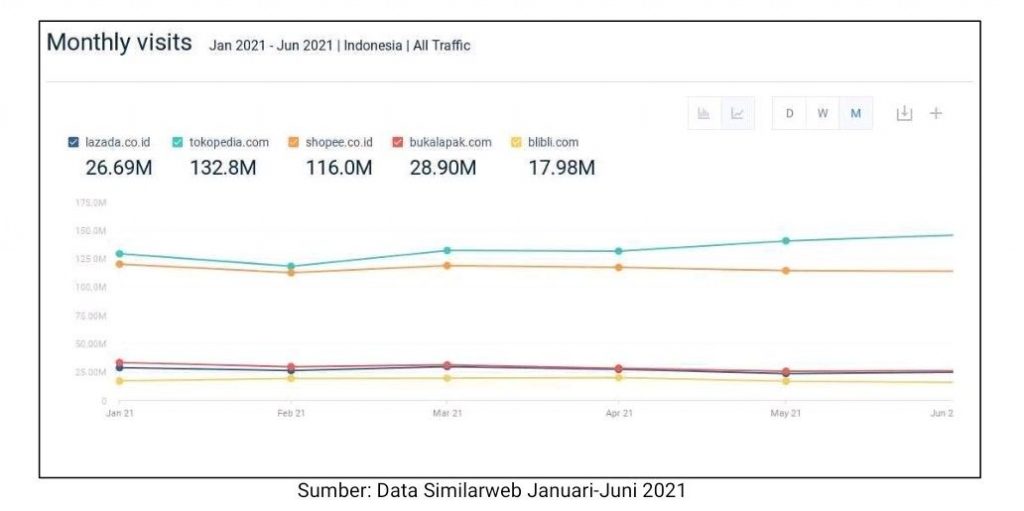
Task: Click shopee.co.id legend label
Action: (339, 142)
